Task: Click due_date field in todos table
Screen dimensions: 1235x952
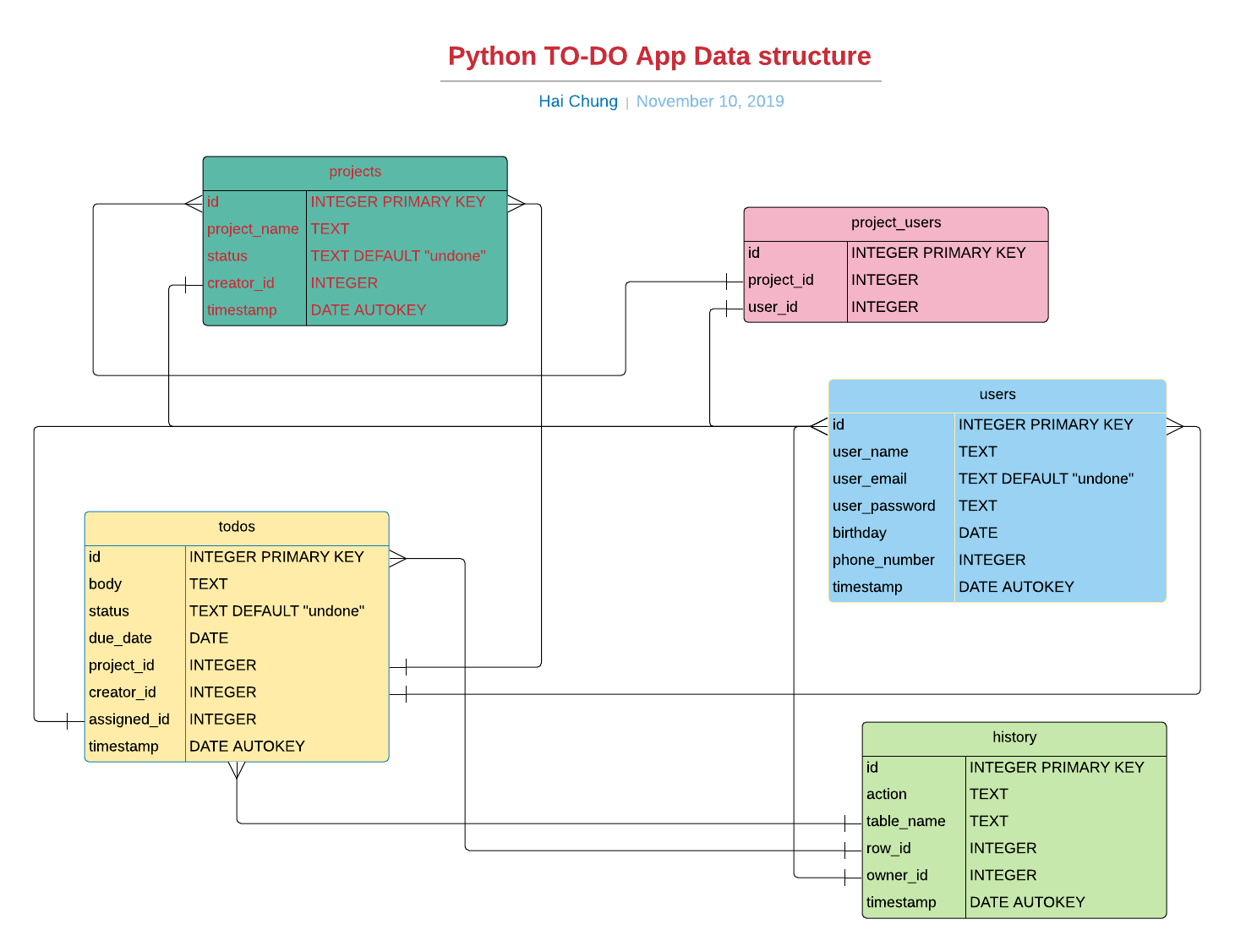Action: [x=120, y=638]
